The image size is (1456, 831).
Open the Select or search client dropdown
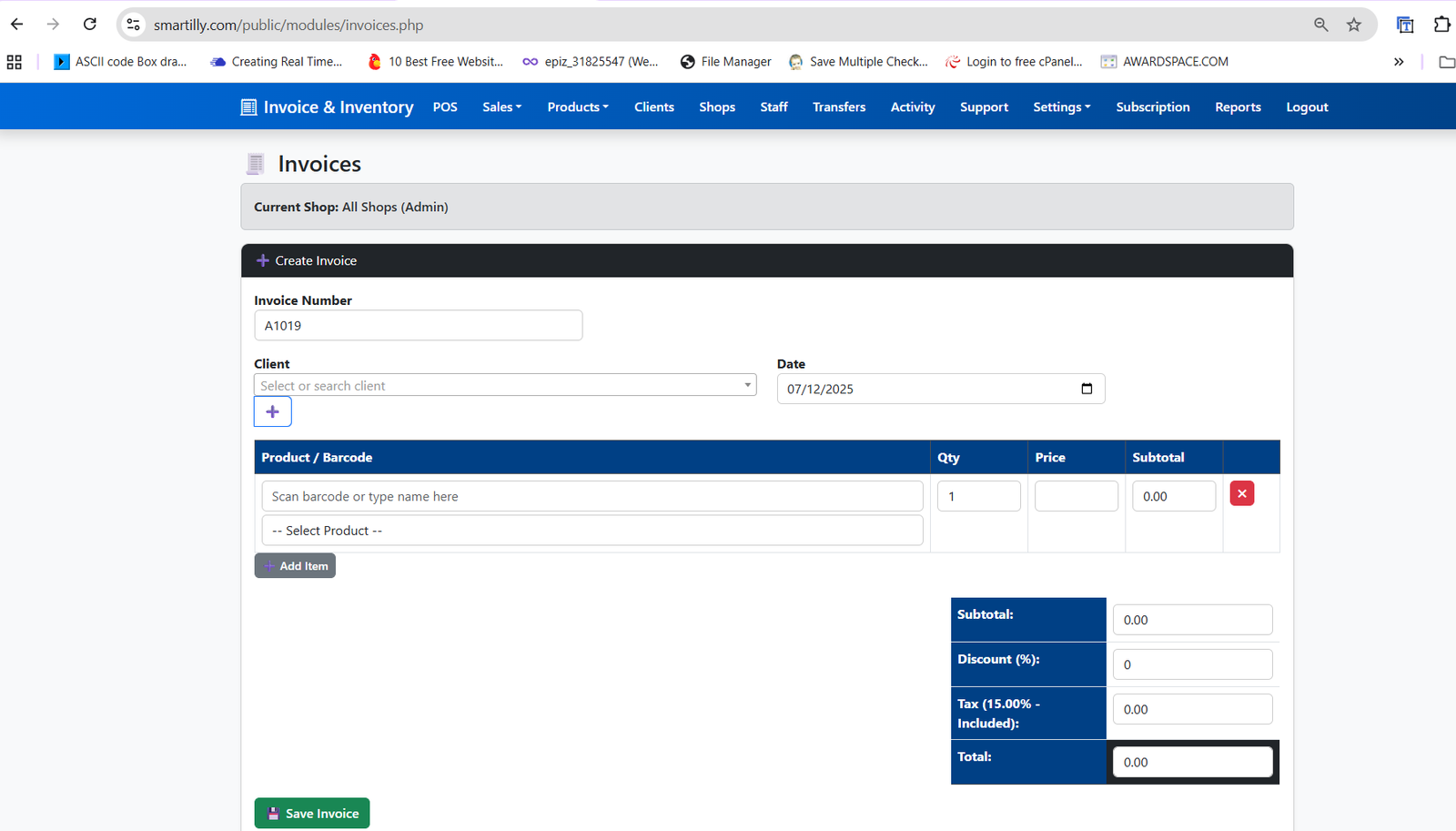[505, 384]
